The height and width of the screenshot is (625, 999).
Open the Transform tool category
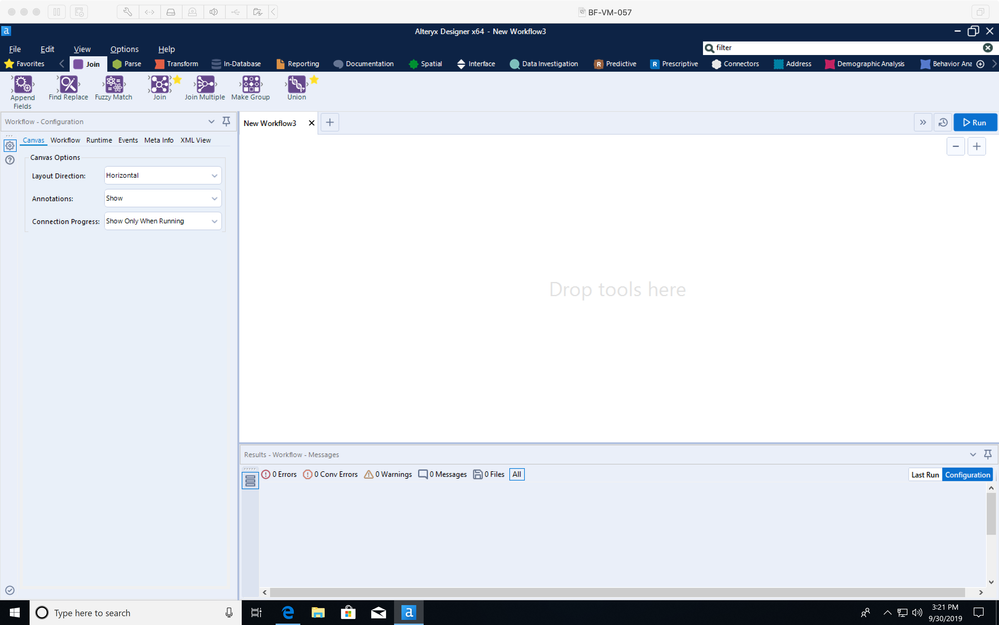176,64
